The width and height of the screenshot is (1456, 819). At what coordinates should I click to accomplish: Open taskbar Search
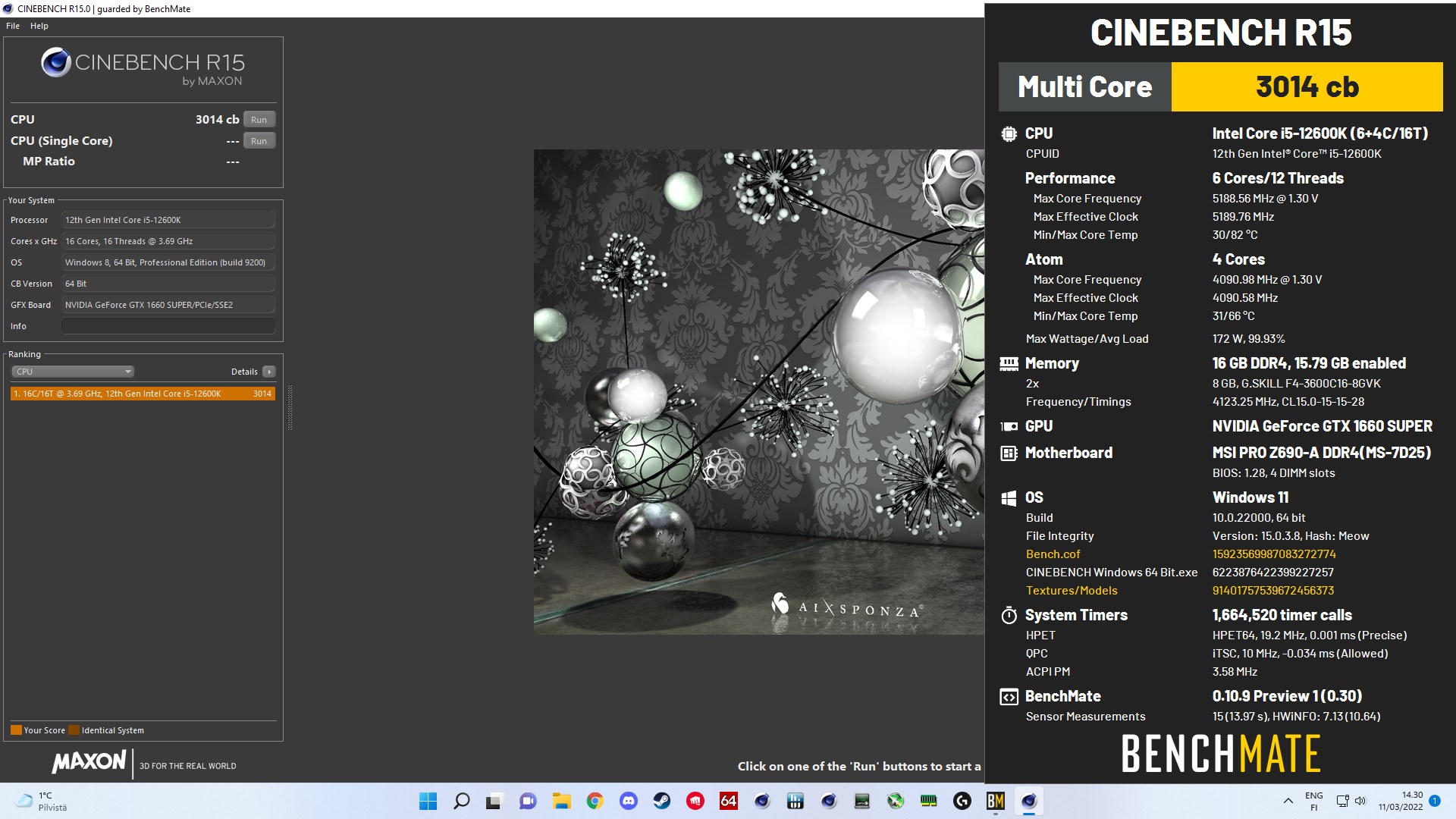coord(461,801)
